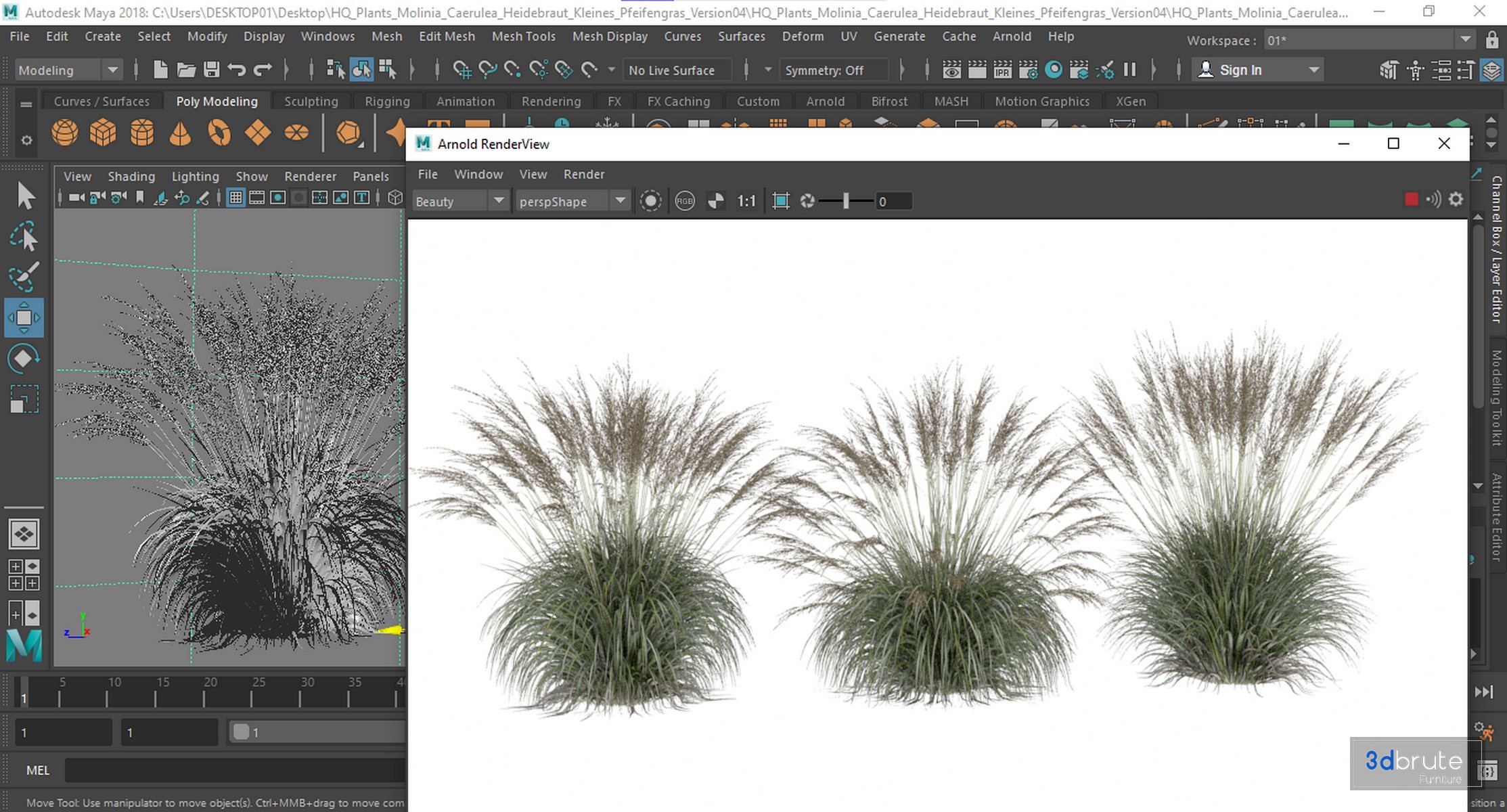The width and height of the screenshot is (1507, 812).
Task: Create a polygon sphere from shelf
Action: click(x=65, y=133)
